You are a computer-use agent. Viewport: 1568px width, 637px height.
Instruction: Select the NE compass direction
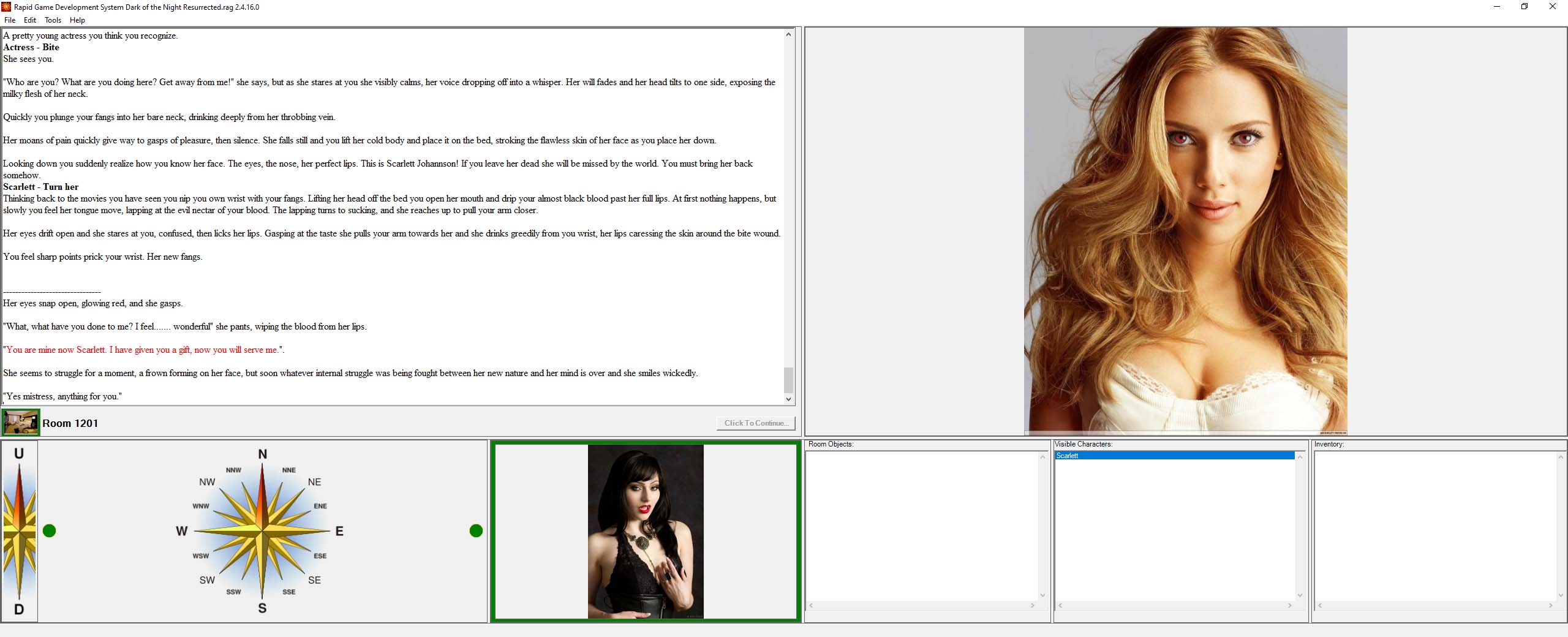(x=314, y=482)
